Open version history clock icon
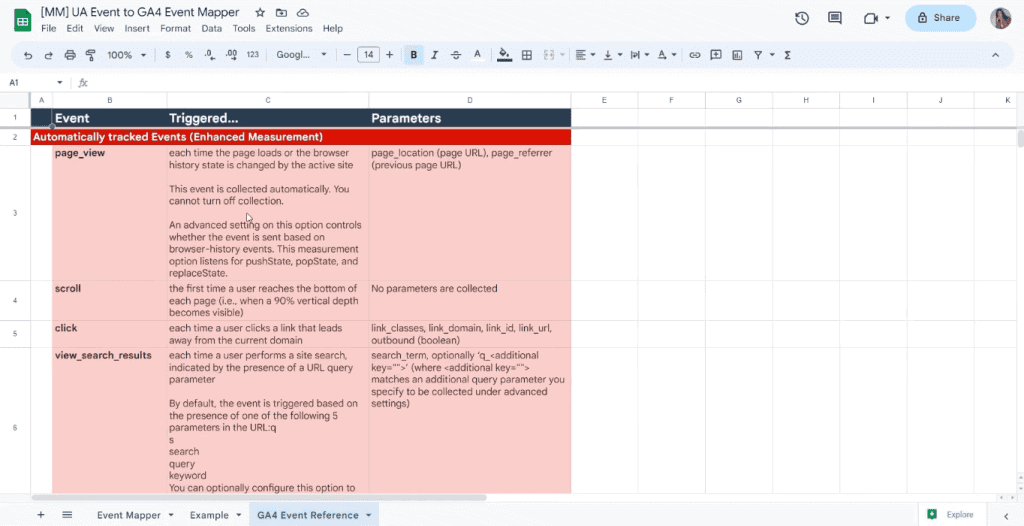Image resolution: width=1024 pixels, height=526 pixels. pyautogui.click(x=802, y=18)
